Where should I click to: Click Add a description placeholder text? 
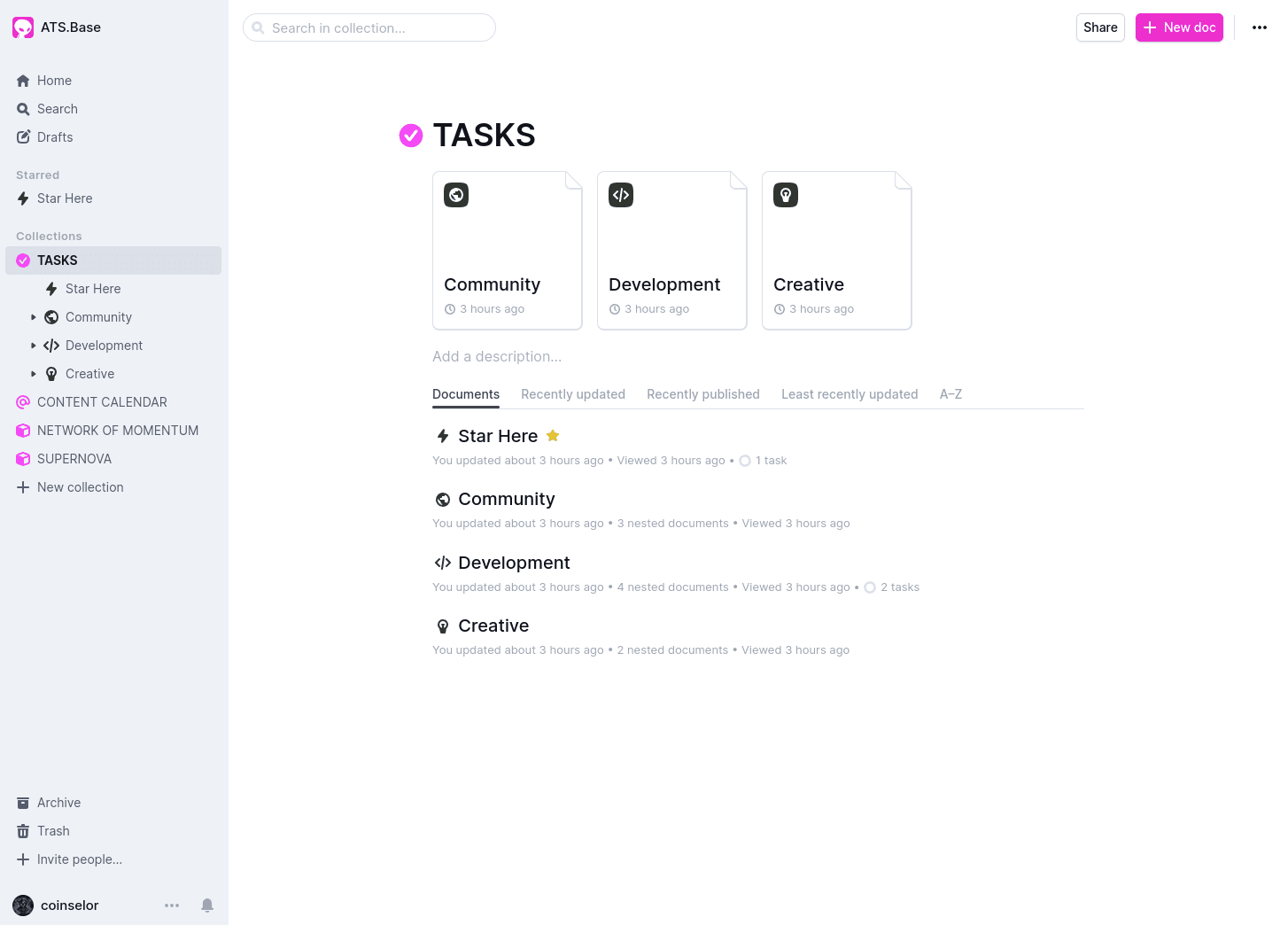click(x=497, y=356)
